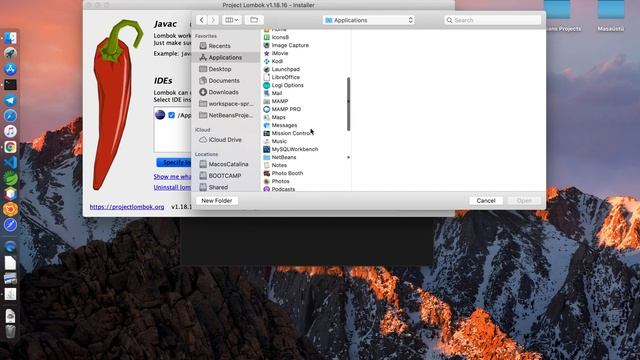Select Podcasts in the application list
The image size is (640, 360).
305,189
